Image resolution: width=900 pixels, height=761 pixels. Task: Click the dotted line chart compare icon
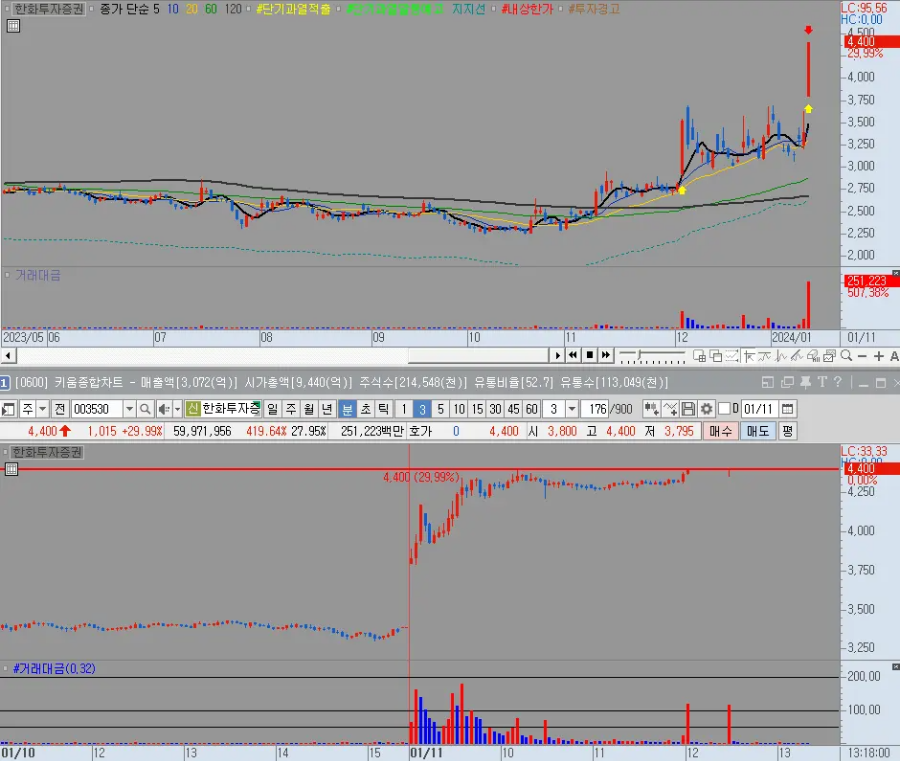(732, 356)
